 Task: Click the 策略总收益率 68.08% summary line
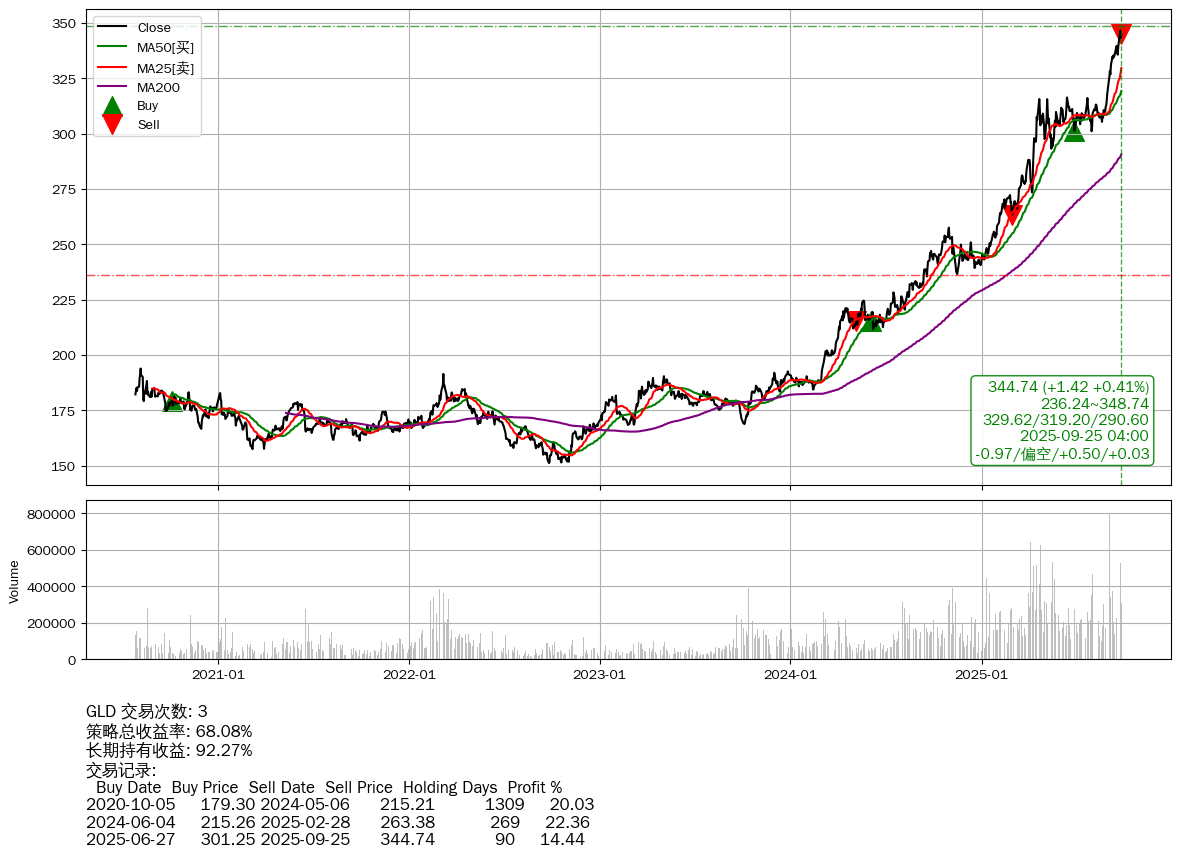click(169, 731)
